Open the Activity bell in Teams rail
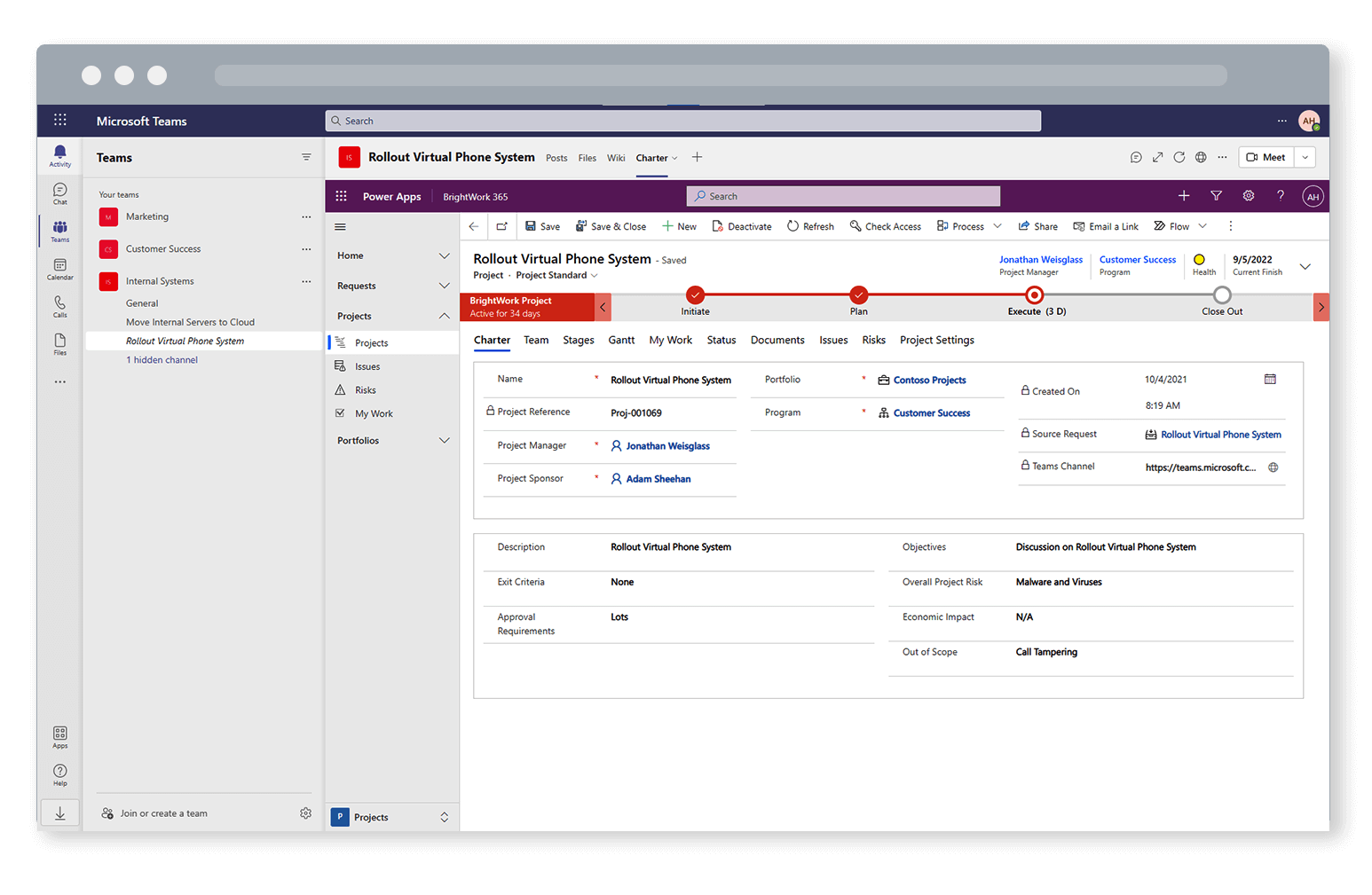This screenshot has width=1372, height=895. coord(59,155)
